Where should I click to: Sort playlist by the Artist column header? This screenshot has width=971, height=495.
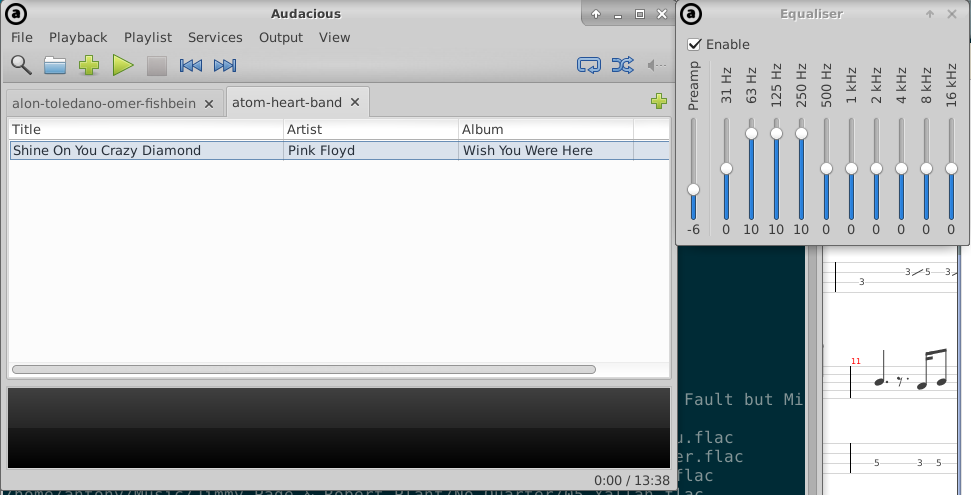(370, 129)
